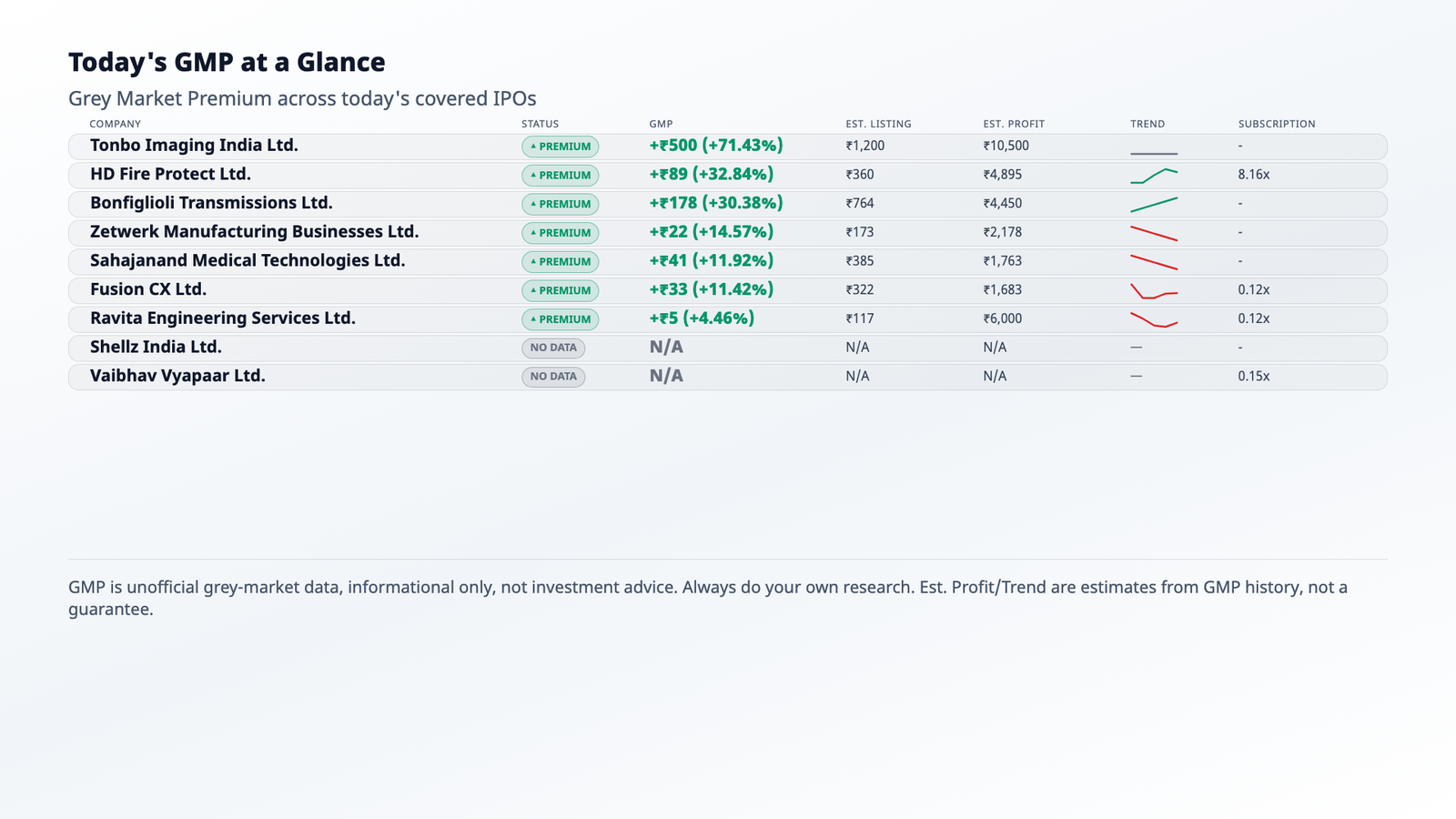Click NO DATA badge for Shellz India
The height and width of the screenshot is (819, 1456).
pos(553,348)
